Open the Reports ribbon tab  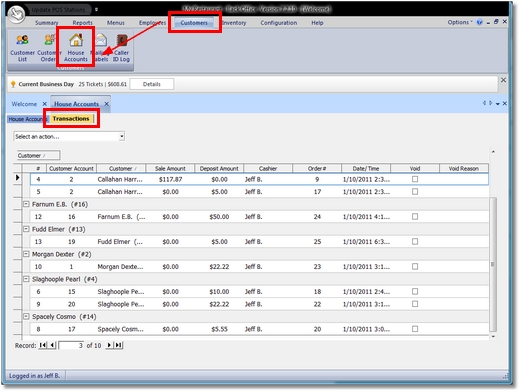tap(82, 23)
